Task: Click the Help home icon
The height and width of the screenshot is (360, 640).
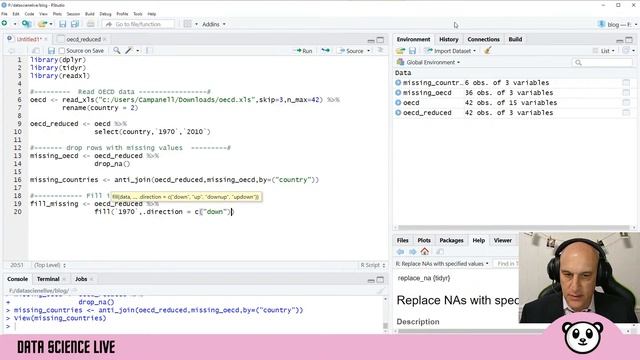Action: pyautogui.click(x=424, y=251)
